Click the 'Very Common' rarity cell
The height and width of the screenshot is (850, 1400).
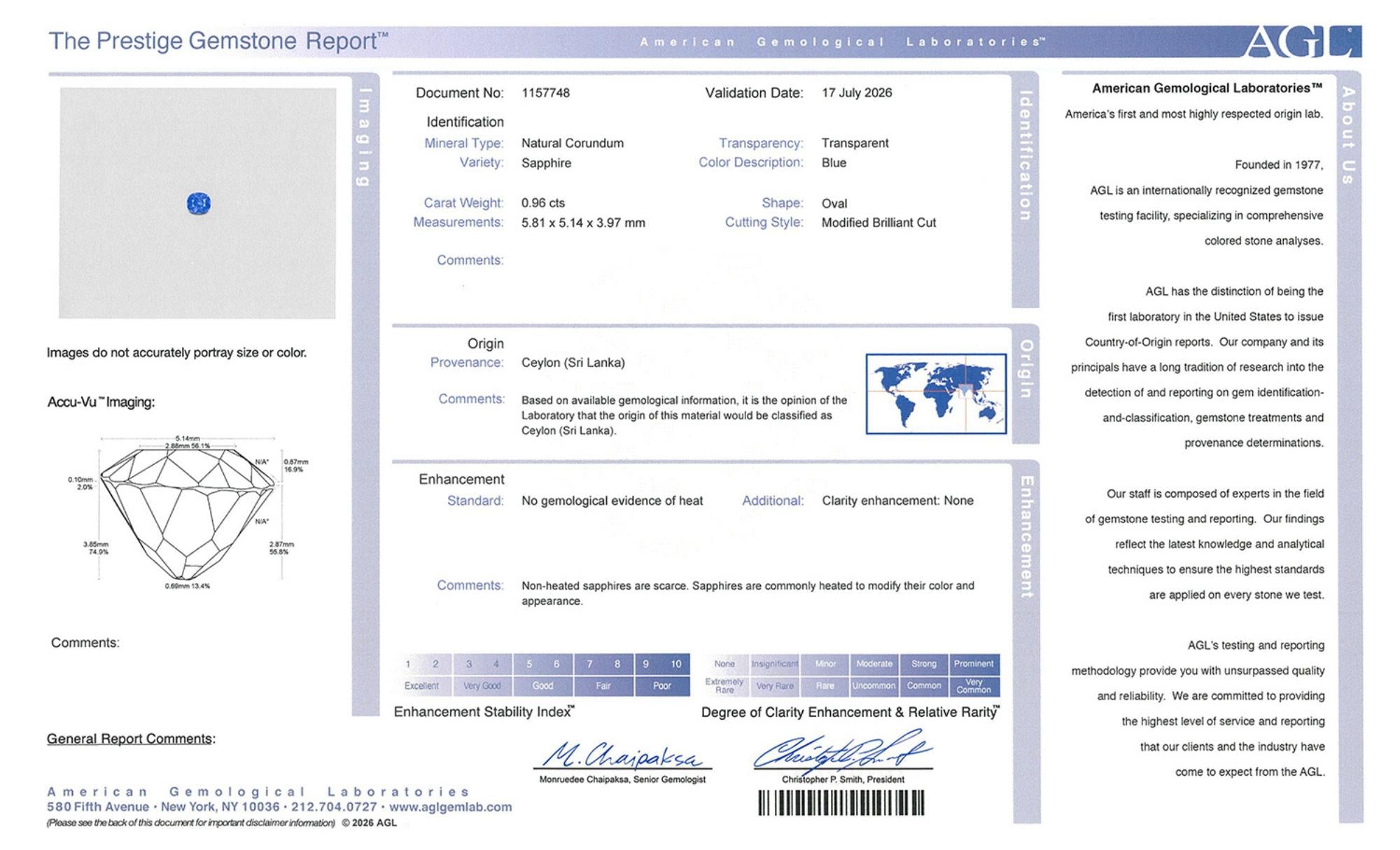[x=974, y=686]
